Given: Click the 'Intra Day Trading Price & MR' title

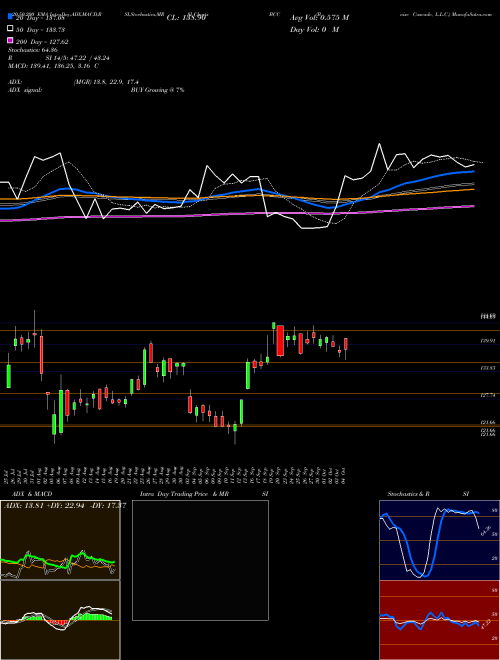Looking at the screenshot, I should (184, 494).
